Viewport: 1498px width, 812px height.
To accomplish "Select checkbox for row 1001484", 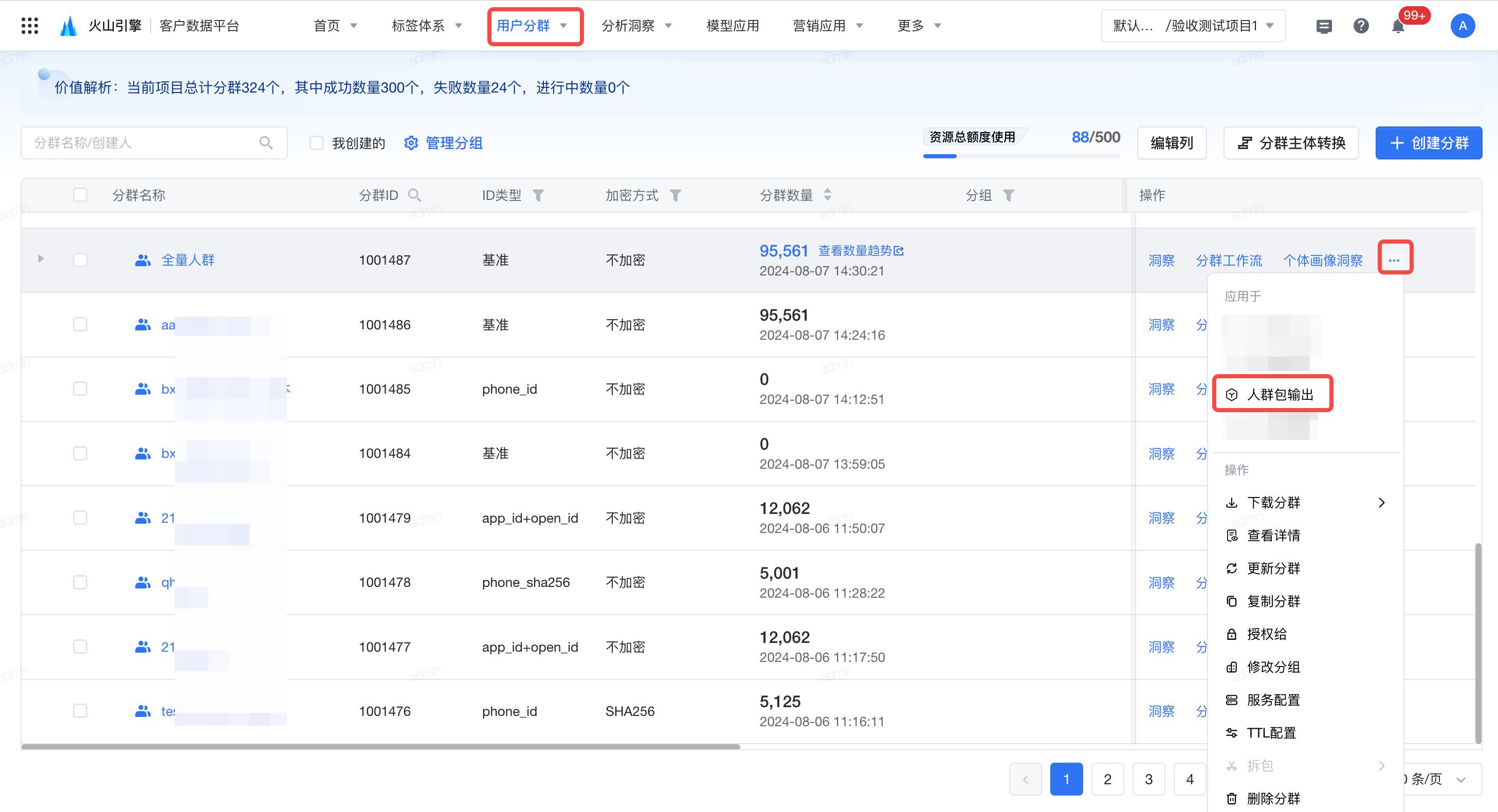I will pos(80,453).
